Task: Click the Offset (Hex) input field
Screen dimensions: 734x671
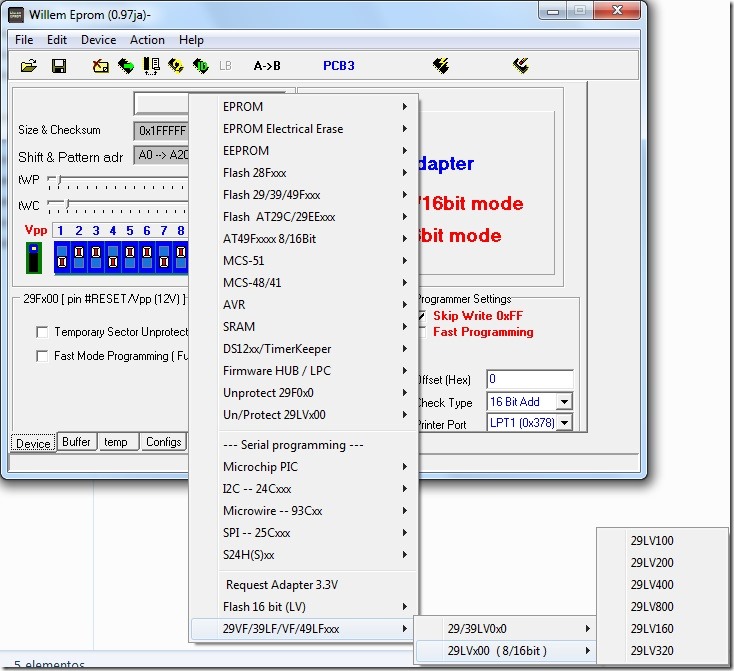Action: point(530,379)
